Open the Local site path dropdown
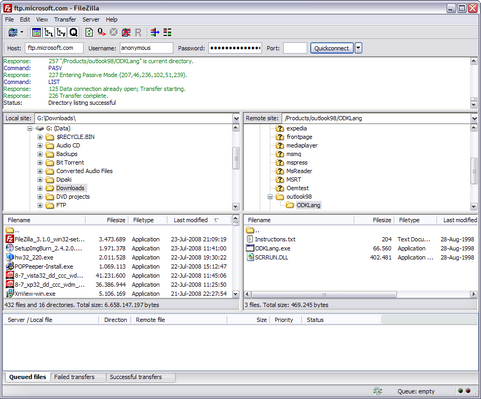481x399 pixels. [x=236, y=118]
